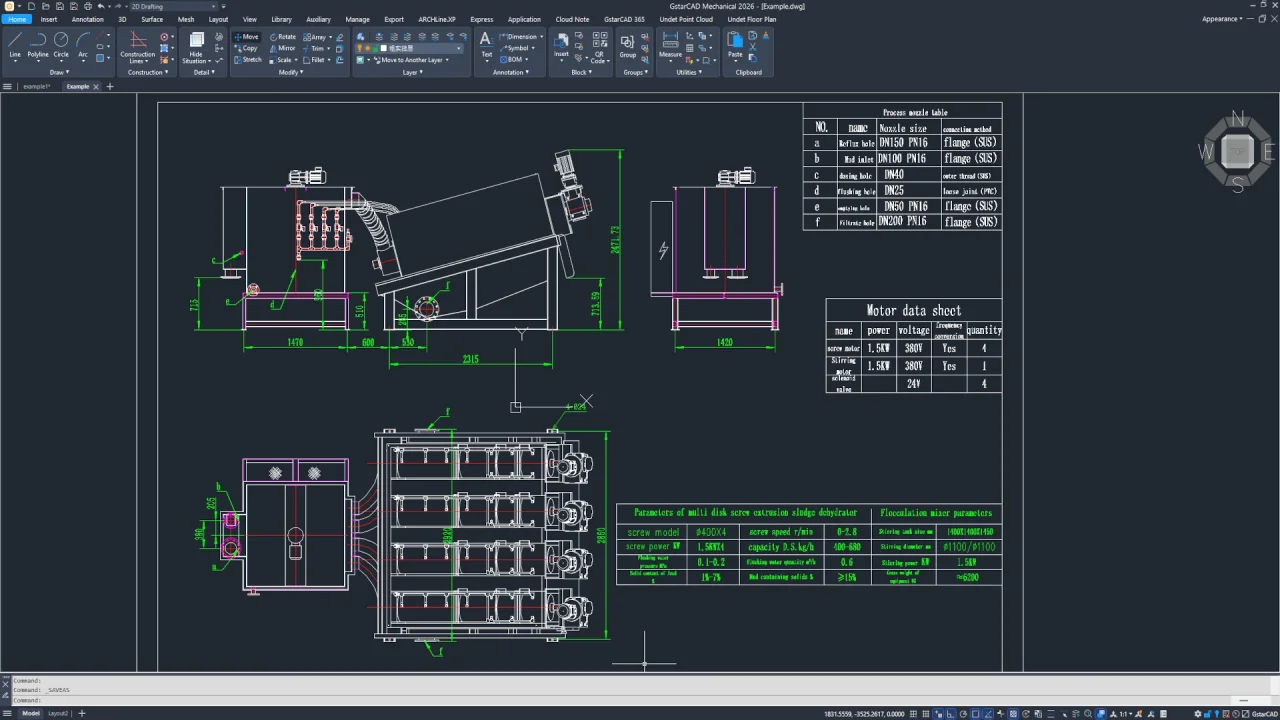Image resolution: width=1280 pixels, height=720 pixels.
Task: Click the Measure utility tool
Action: 670,44
